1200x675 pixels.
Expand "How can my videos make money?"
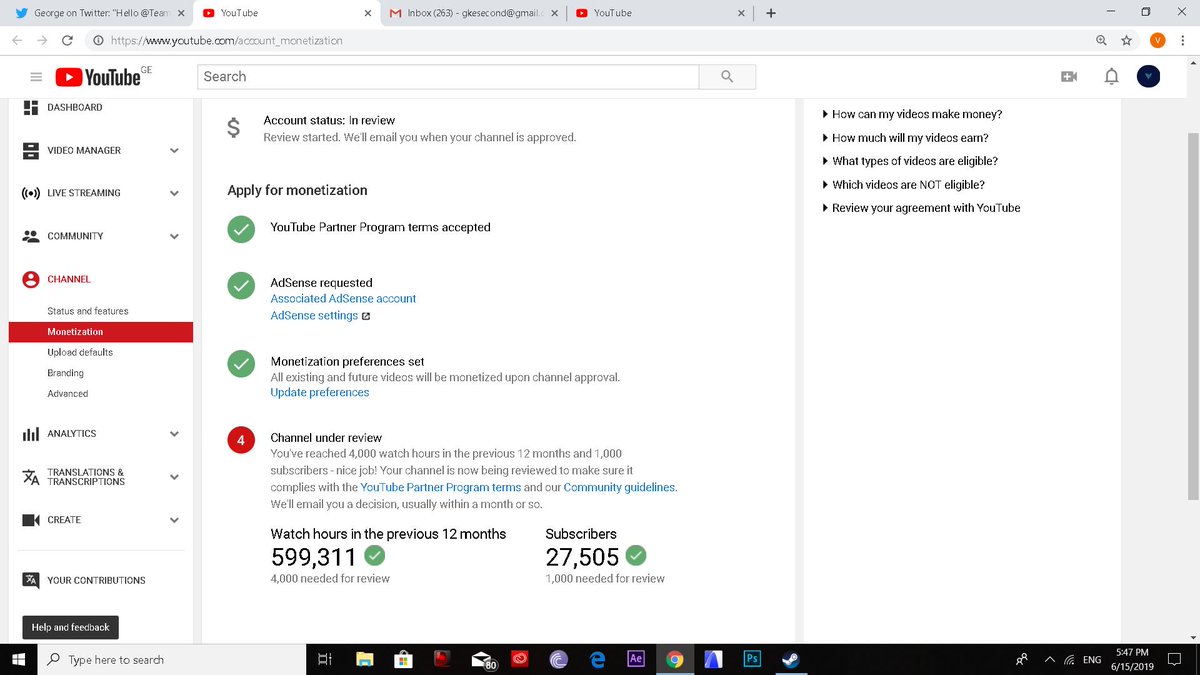pyautogui.click(x=911, y=114)
